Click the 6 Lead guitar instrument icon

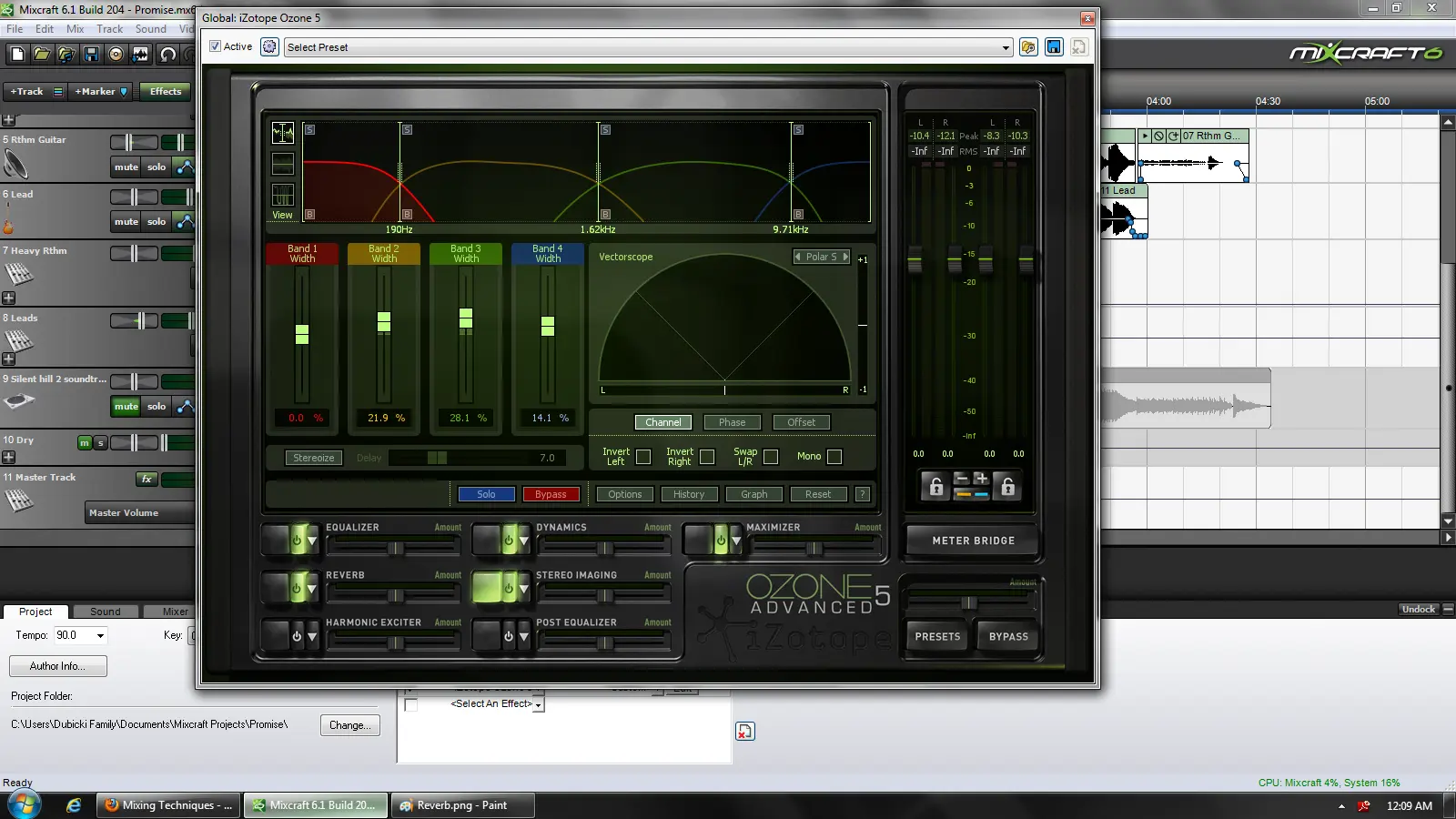pyautogui.click(x=8, y=220)
